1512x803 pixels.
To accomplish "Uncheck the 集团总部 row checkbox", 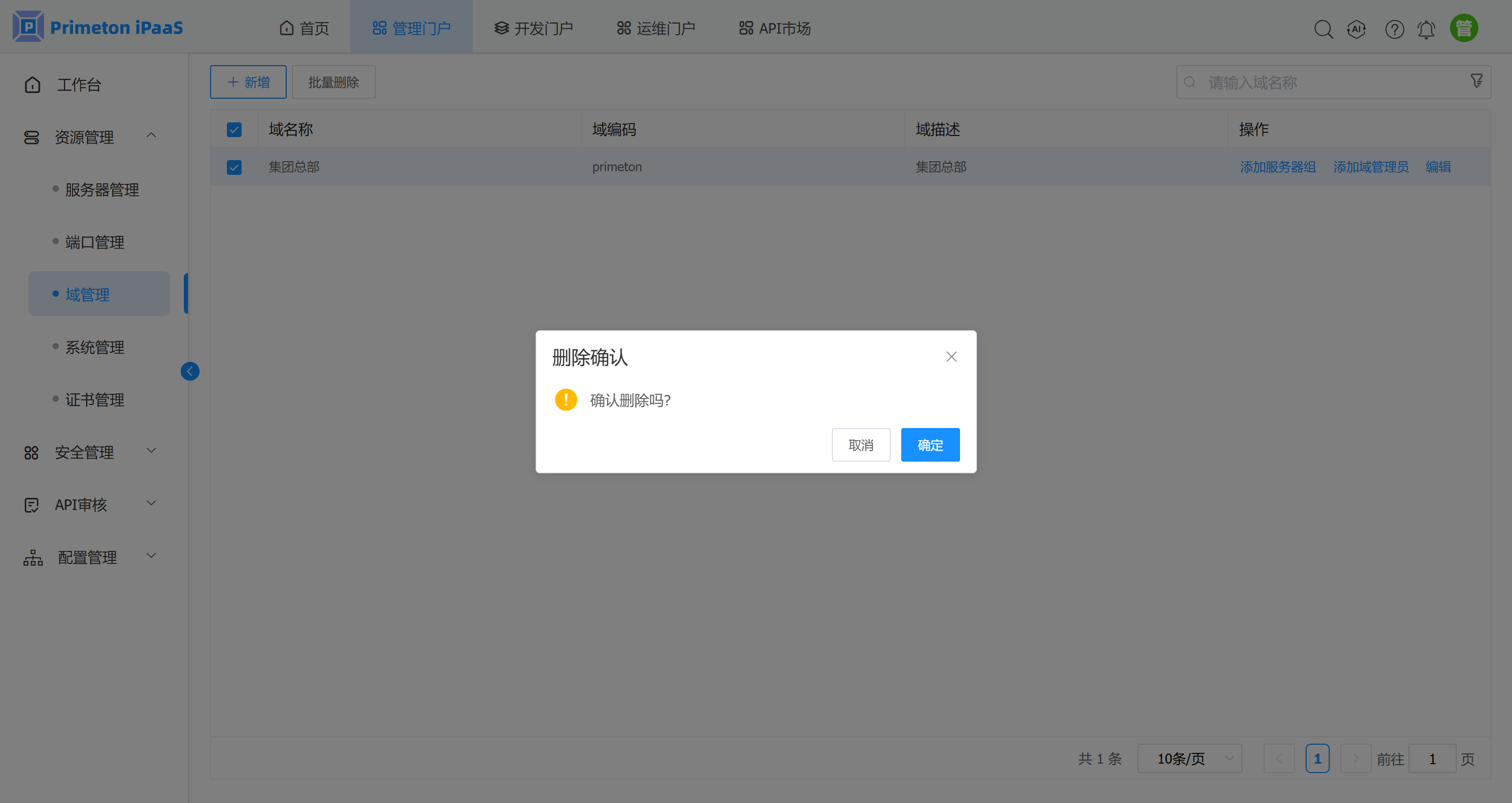I will coord(234,168).
